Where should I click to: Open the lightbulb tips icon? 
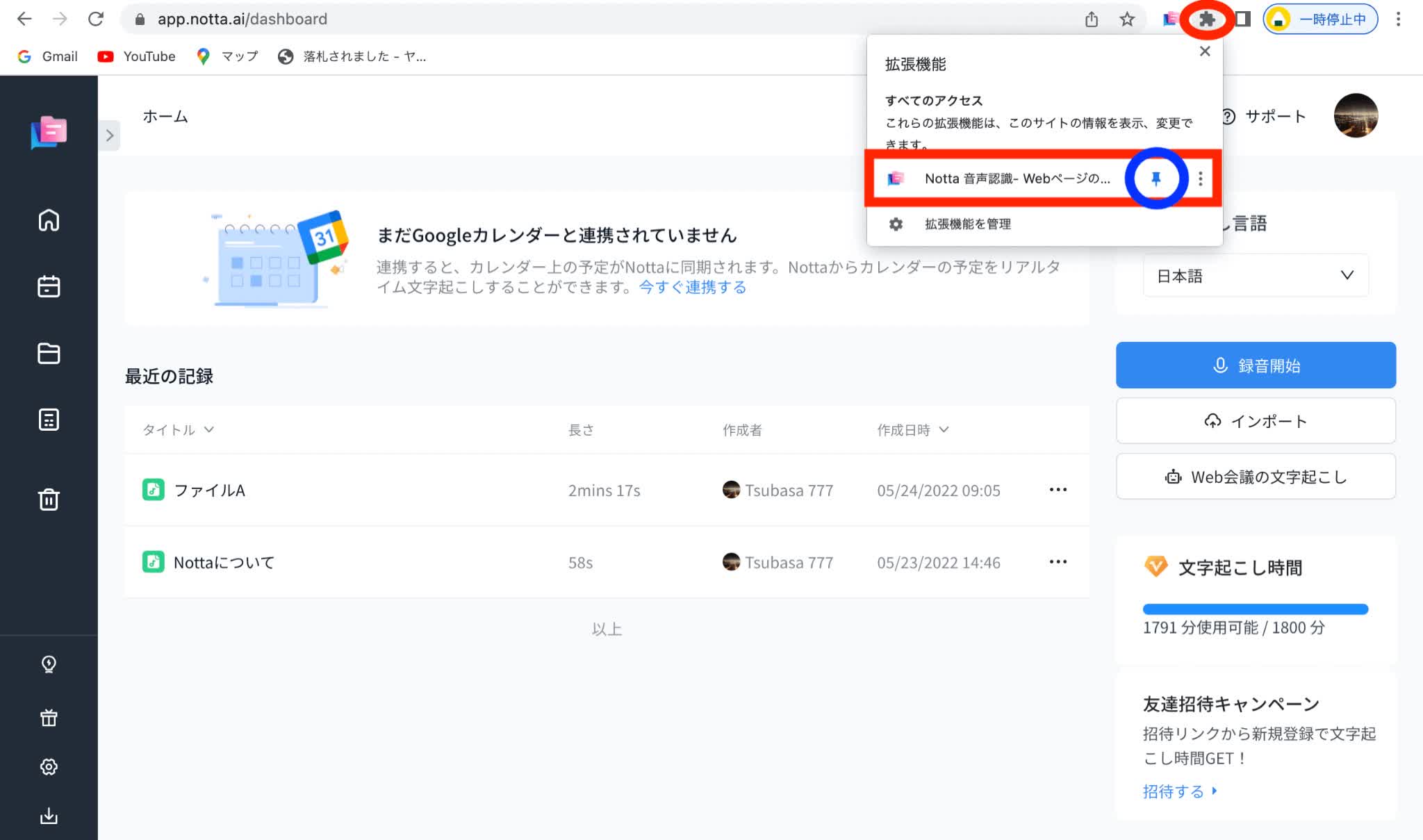pyautogui.click(x=49, y=664)
